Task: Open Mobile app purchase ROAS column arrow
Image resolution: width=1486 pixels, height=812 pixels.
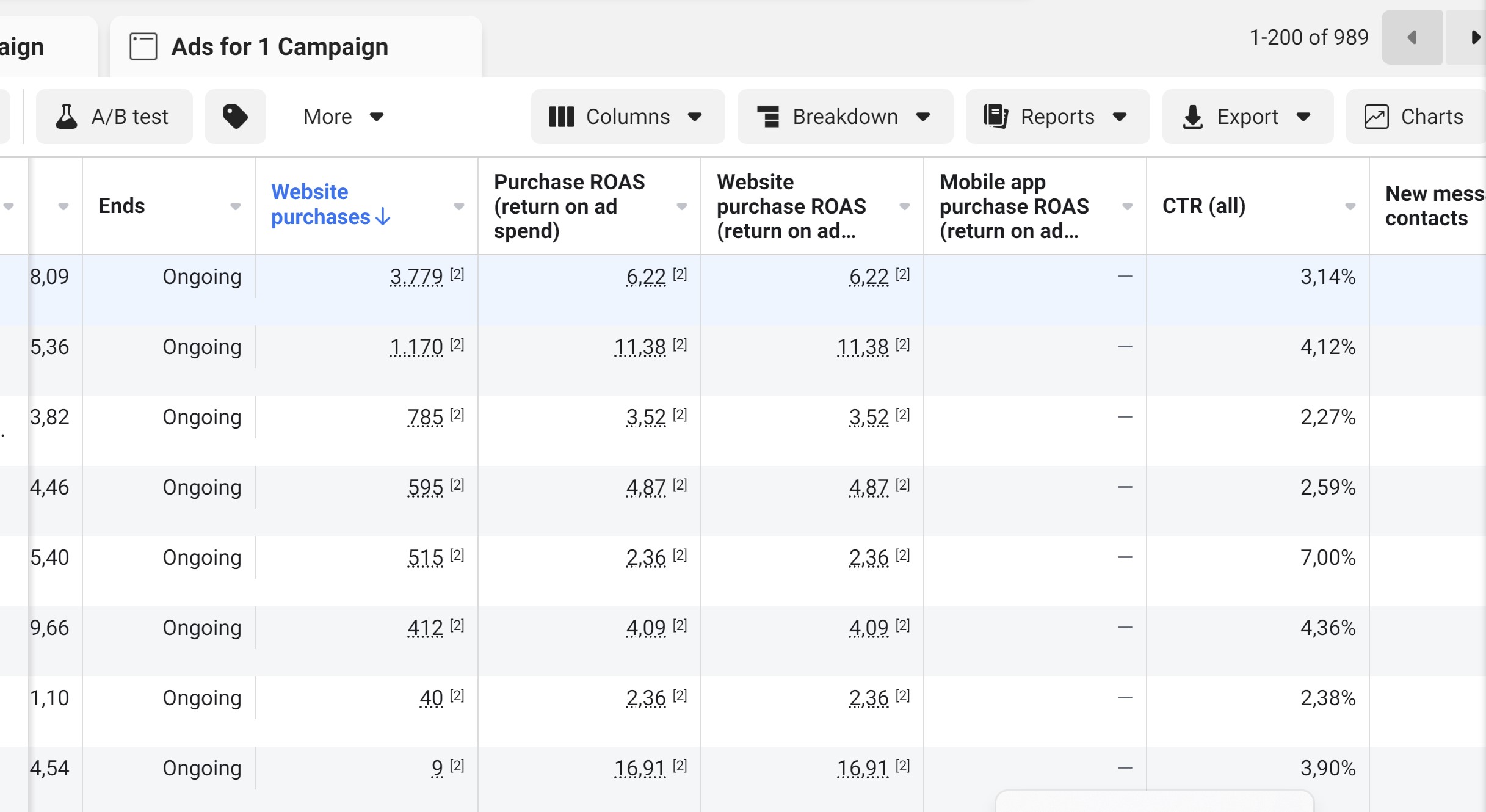Action: tap(1128, 206)
